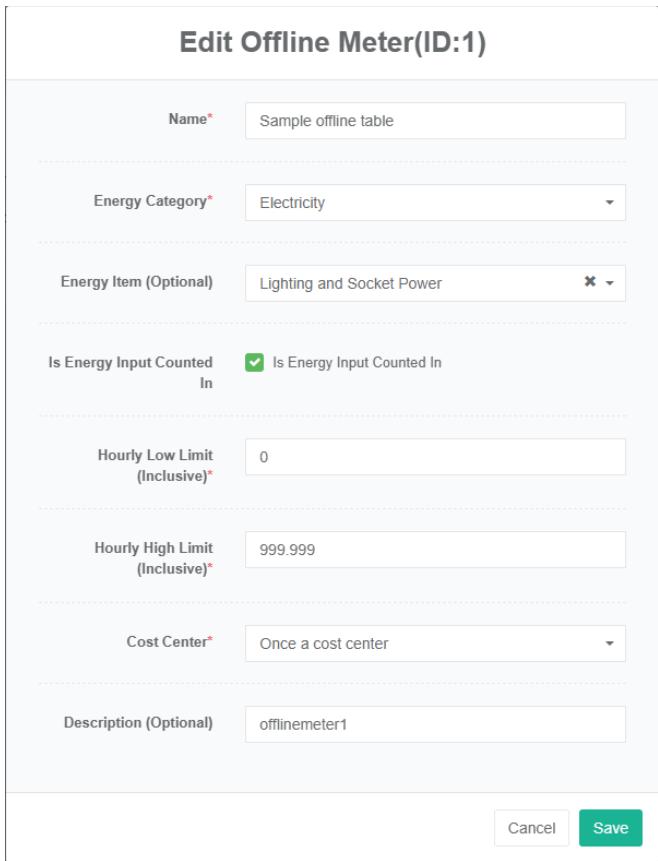Viewport: 658px width, 861px height.
Task: Clear the Energy Item selection with the x icon
Action: [x=591, y=283]
